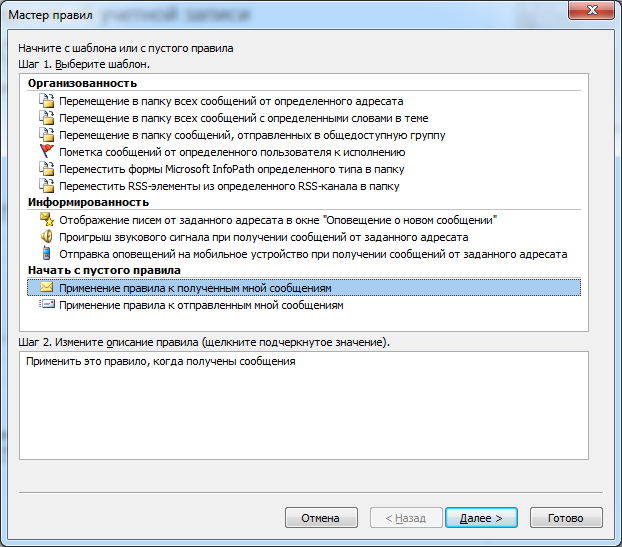Click rule description 'Применить это правило, когда получены сообщения'
Image resolution: width=622 pixels, height=547 pixels.
point(161,361)
